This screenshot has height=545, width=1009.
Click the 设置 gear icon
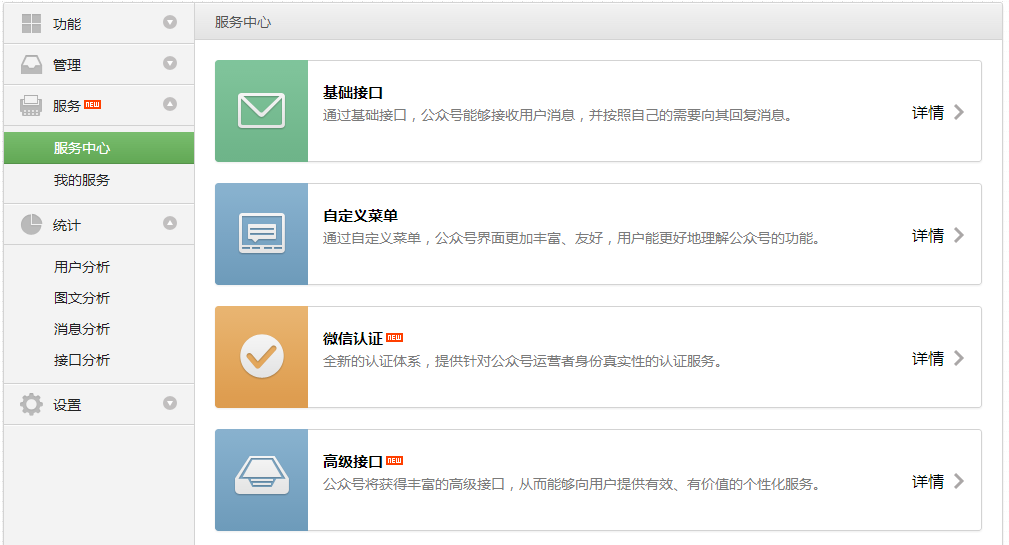(31, 404)
